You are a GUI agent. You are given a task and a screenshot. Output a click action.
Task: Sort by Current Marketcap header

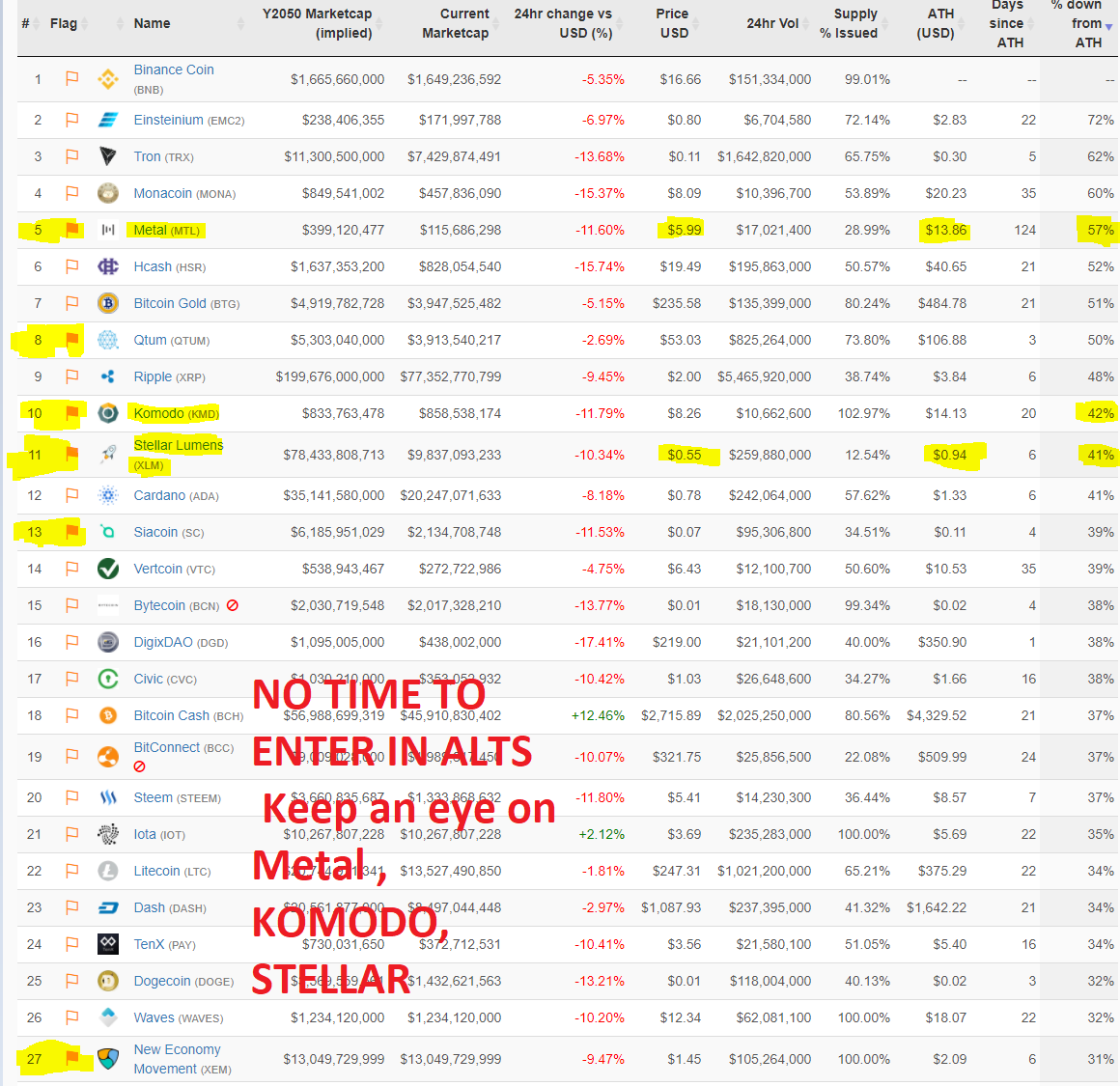[456, 23]
